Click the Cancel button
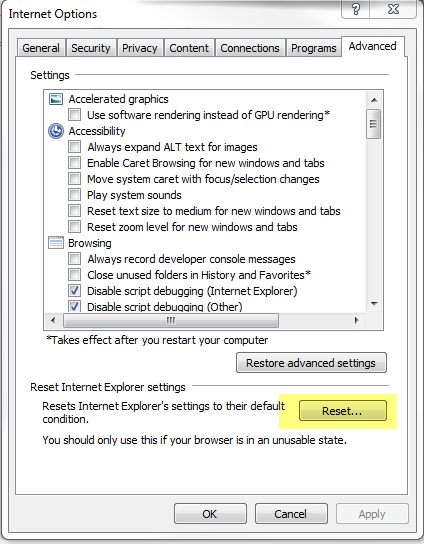The image size is (424, 544). coord(291,513)
